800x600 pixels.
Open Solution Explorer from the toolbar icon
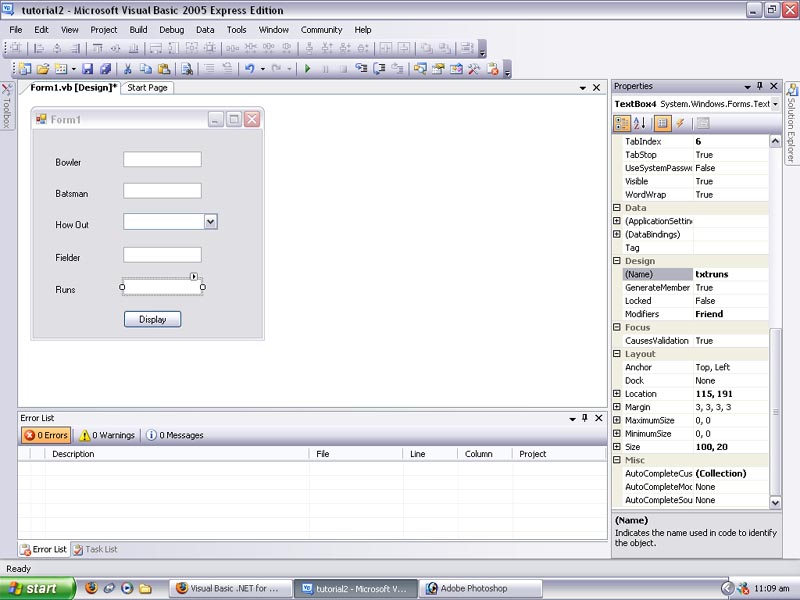[x=420, y=68]
